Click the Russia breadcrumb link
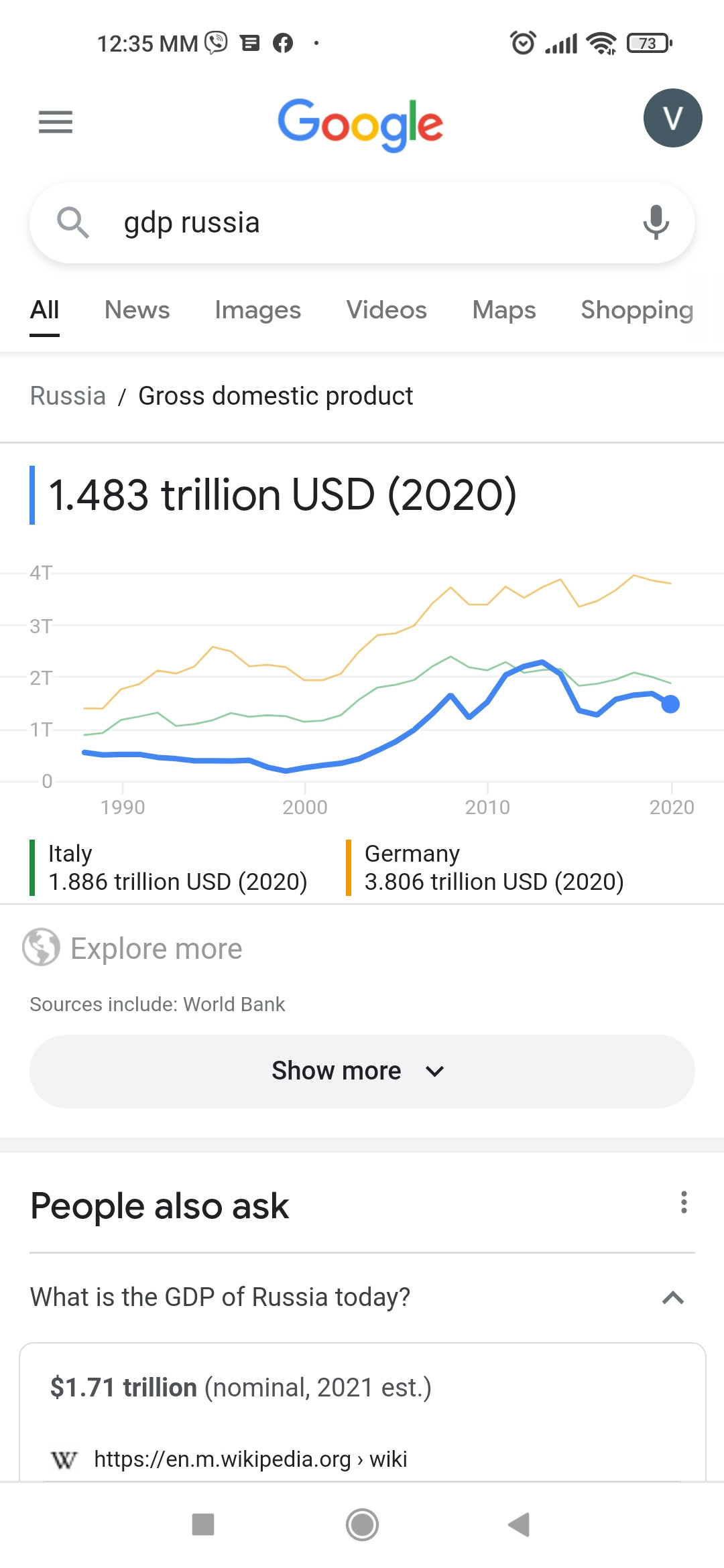The height and width of the screenshot is (1568, 724). coord(68,396)
